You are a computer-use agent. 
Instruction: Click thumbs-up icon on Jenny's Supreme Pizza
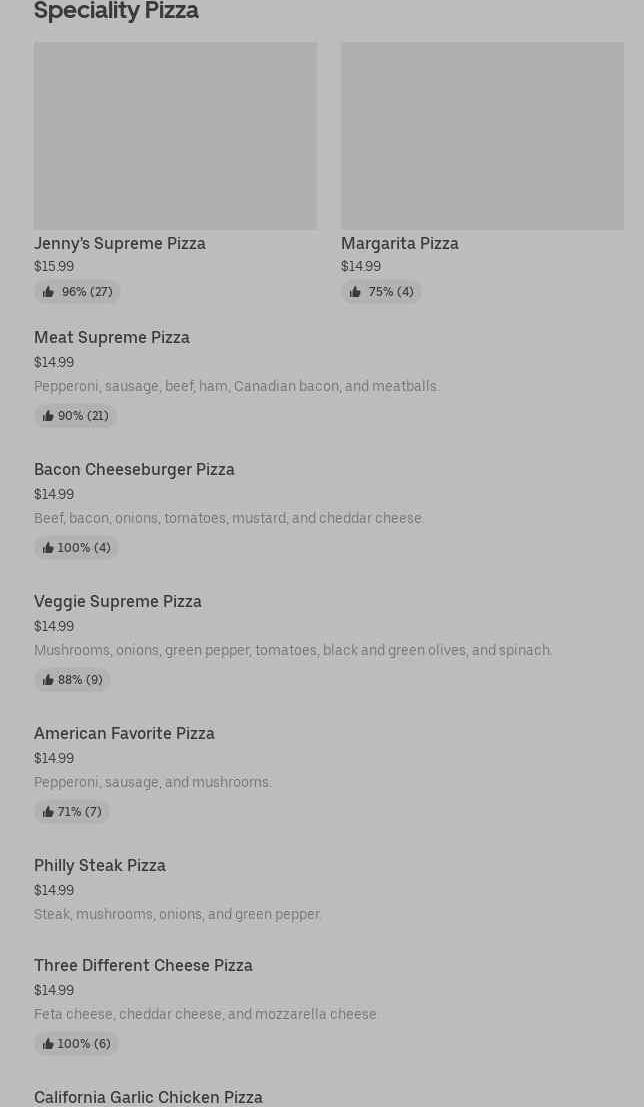48,292
